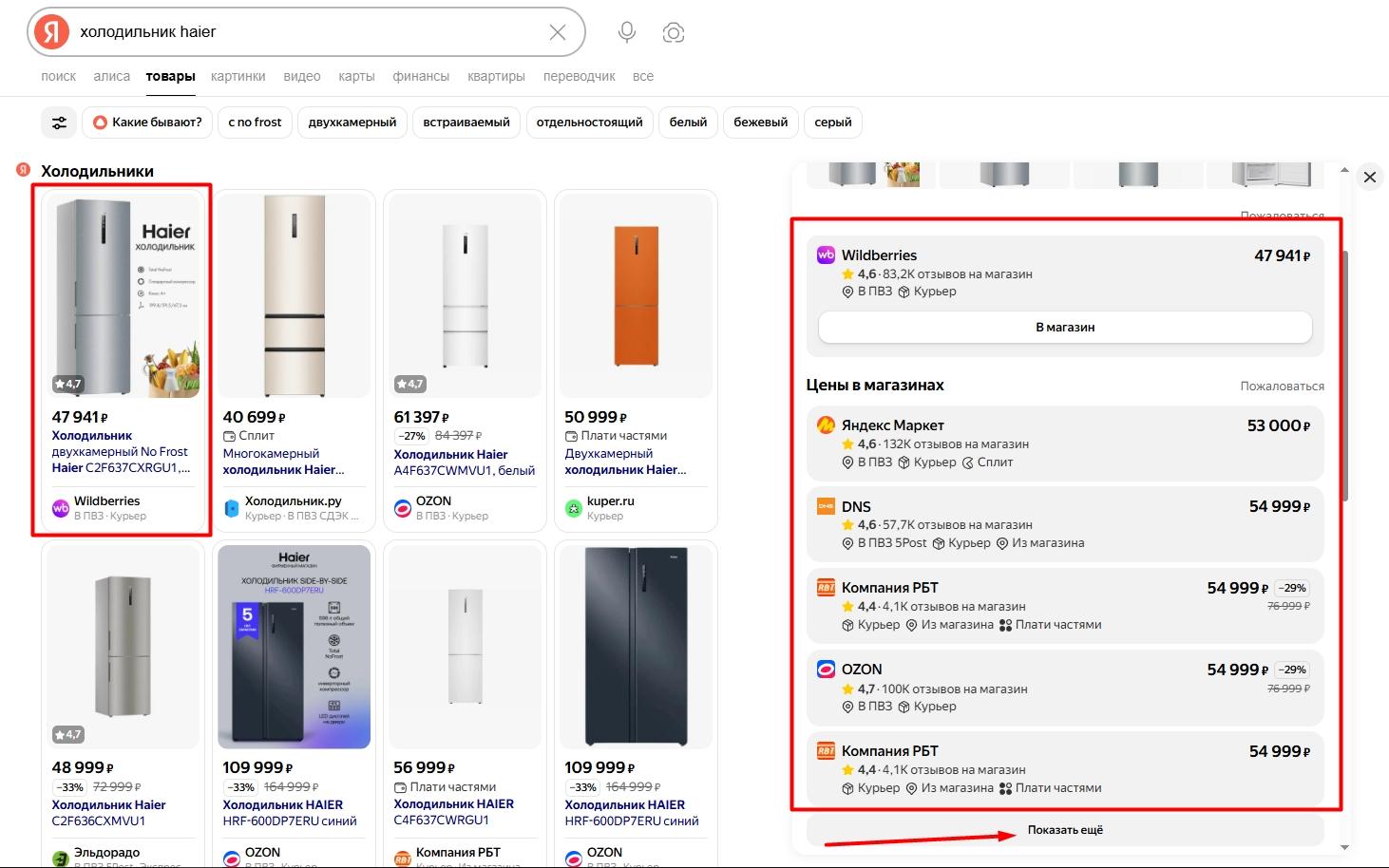Open the beige multi-door fridge thumbnail

click(295, 295)
